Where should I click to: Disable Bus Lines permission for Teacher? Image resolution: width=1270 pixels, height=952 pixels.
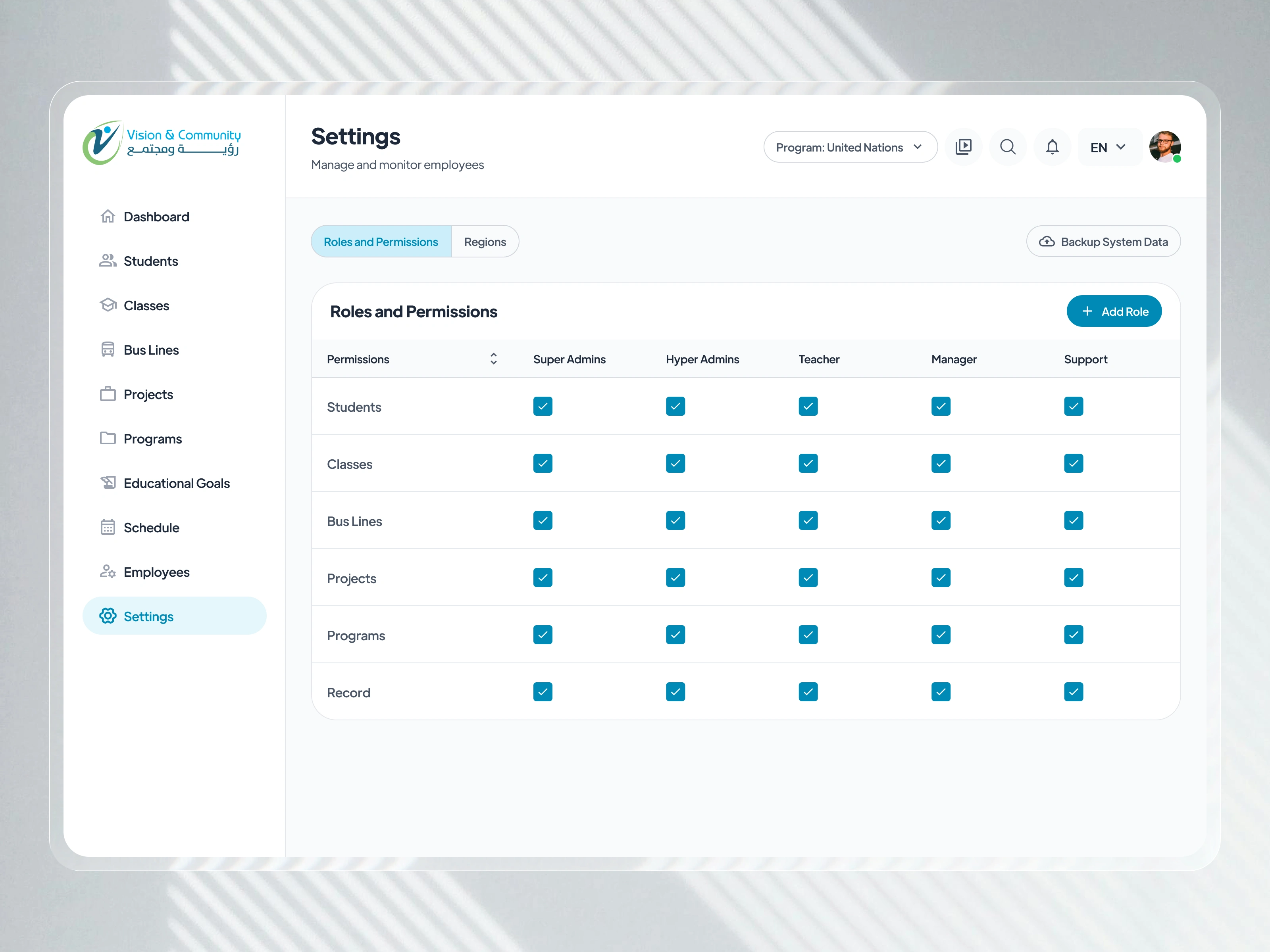coord(808,520)
